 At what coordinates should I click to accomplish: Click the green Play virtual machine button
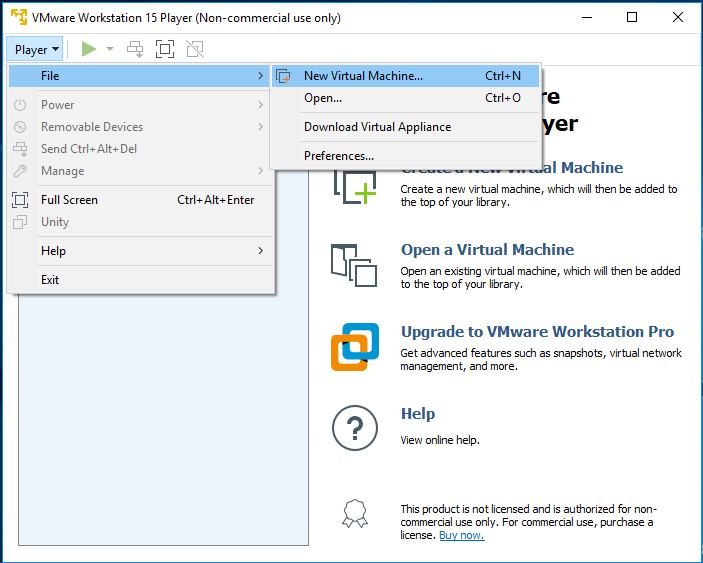[89, 49]
